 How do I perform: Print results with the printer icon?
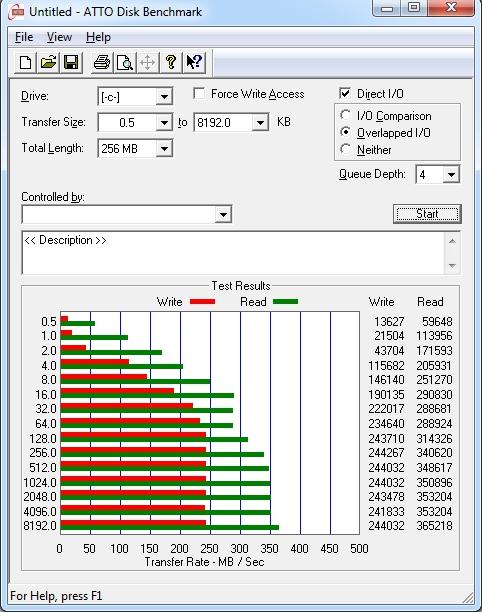pos(102,62)
